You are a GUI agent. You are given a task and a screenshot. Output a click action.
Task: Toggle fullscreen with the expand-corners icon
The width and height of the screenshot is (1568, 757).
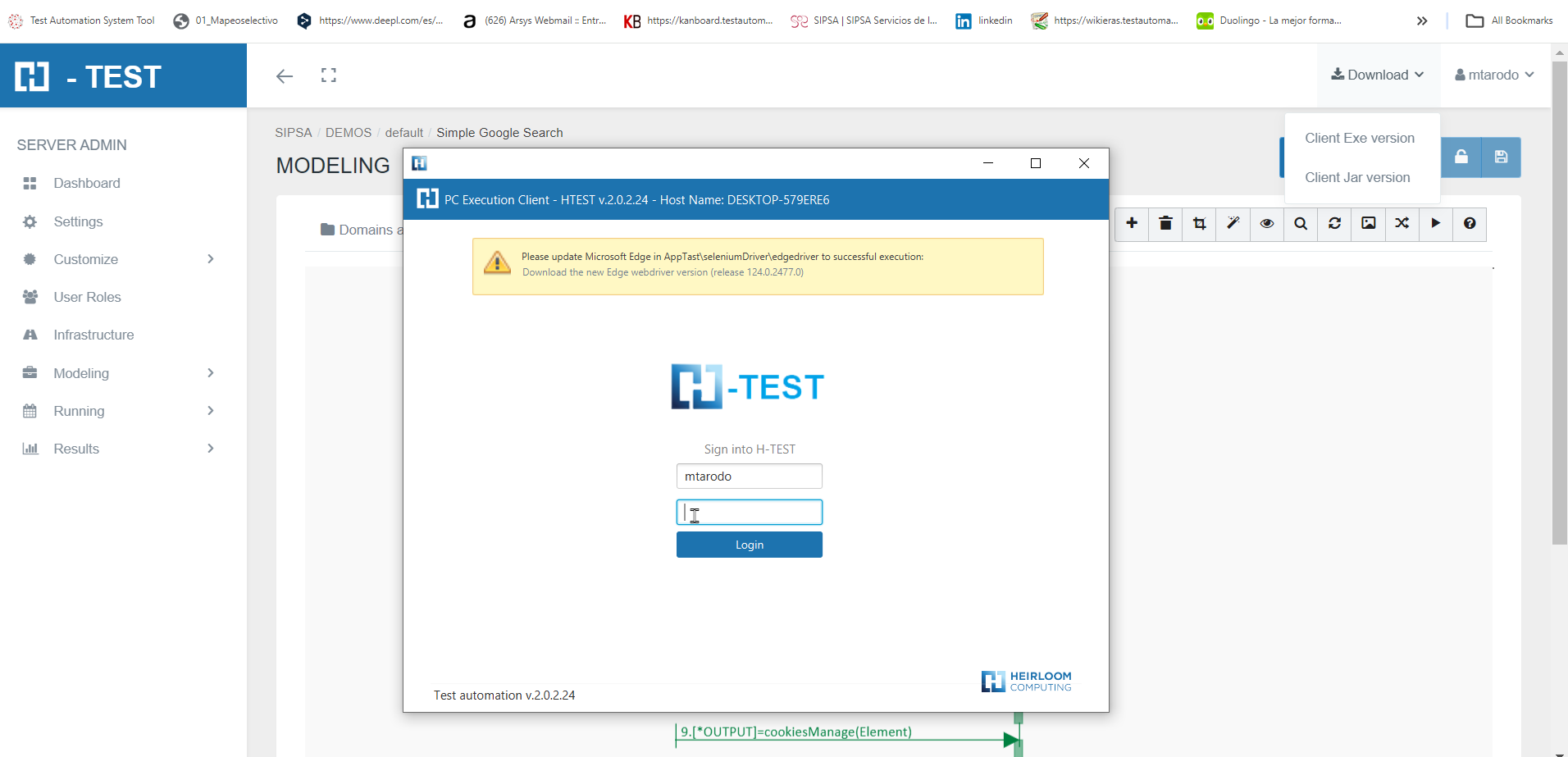tap(329, 75)
